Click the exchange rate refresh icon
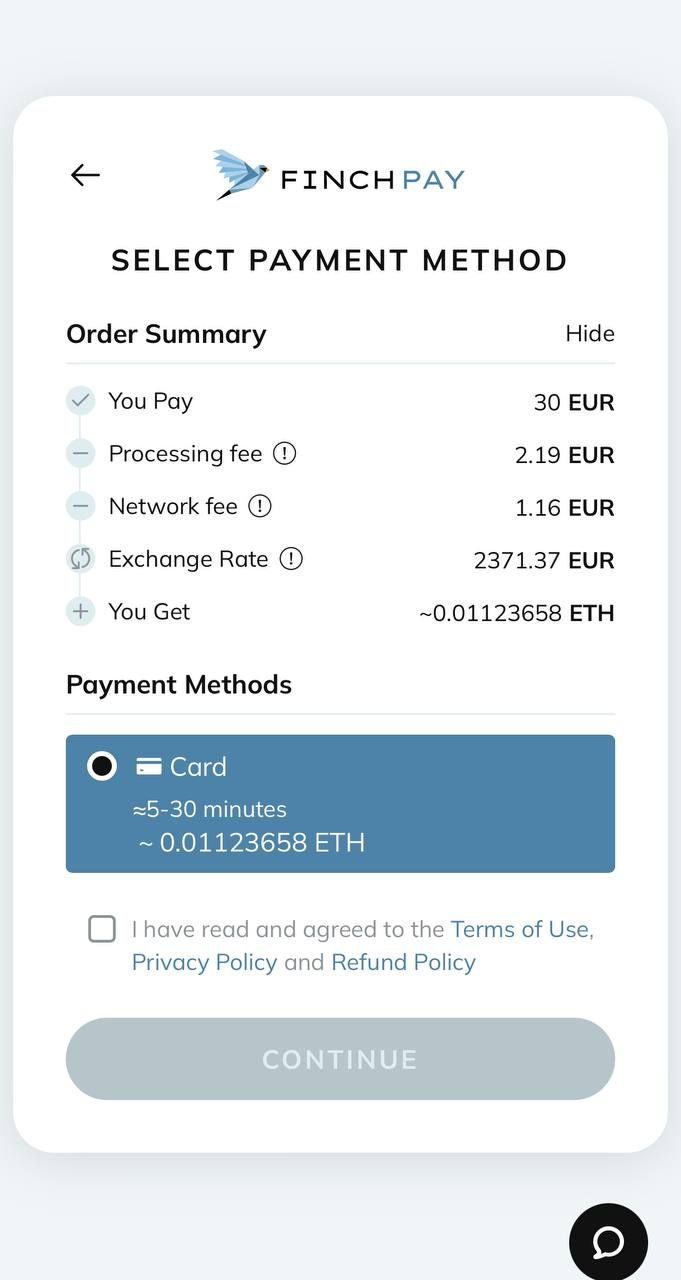681x1280 pixels. 80,559
